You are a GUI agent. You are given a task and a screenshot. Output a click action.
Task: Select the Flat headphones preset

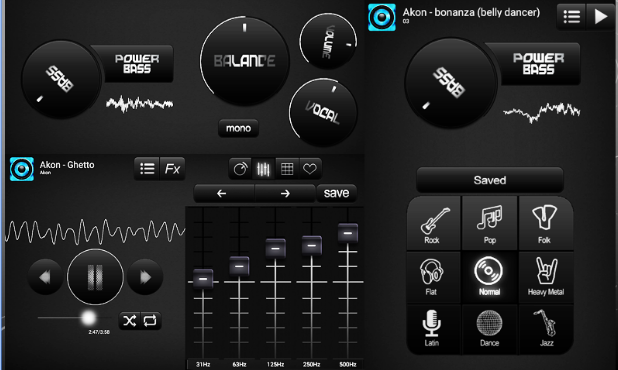(434, 277)
